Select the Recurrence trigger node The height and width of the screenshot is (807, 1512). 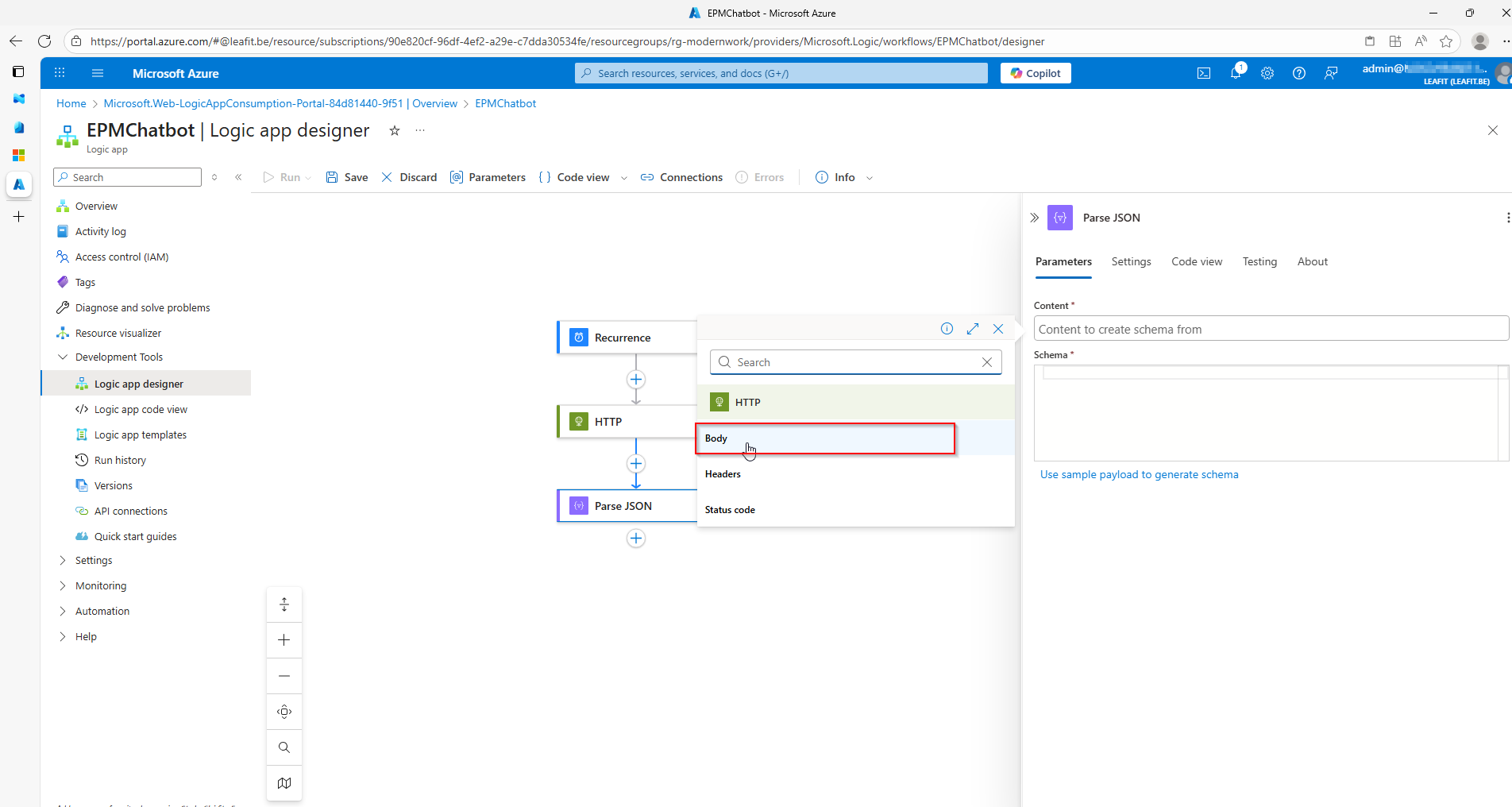click(627, 338)
